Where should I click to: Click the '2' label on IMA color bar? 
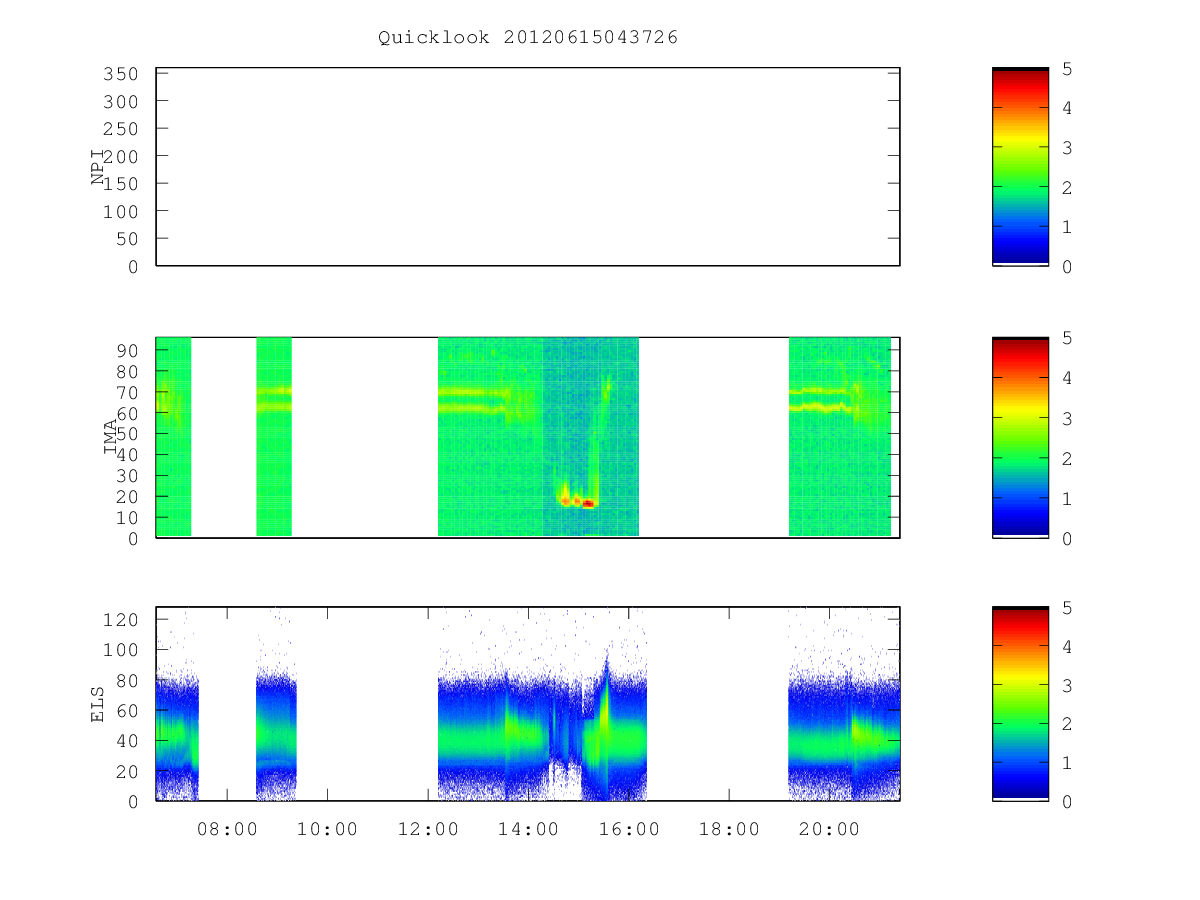coord(1068,458)
